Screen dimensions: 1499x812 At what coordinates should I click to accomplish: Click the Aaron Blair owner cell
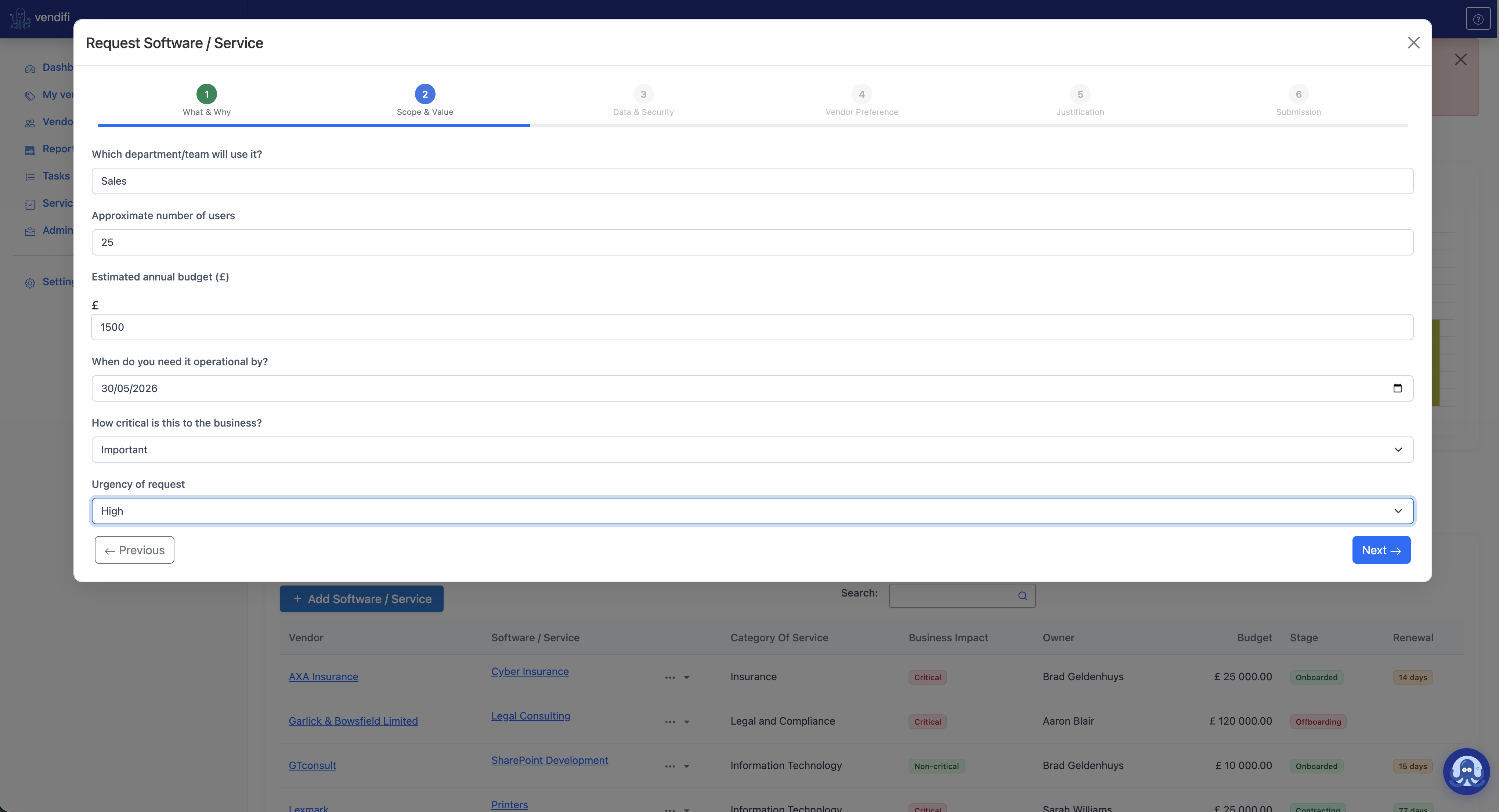click(1068, 721)
